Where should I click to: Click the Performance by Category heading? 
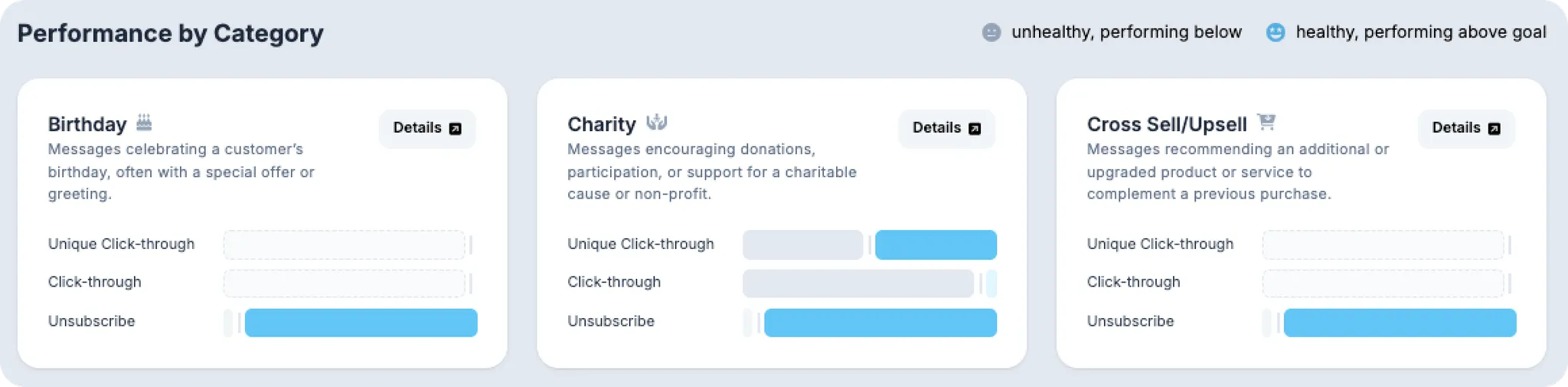pyautogui.click(x=171, y=34)
